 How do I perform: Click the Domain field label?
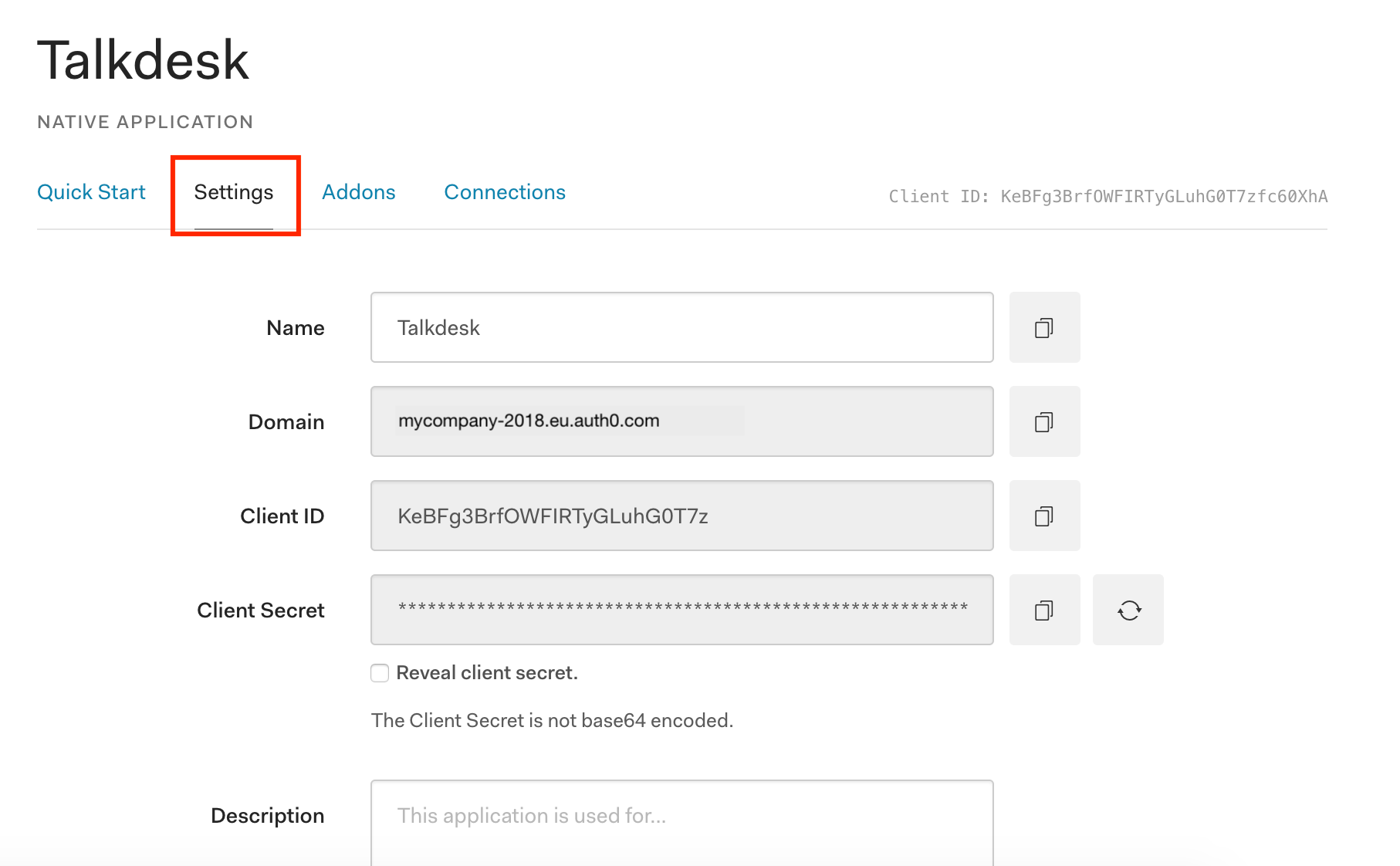pos(286,422)
